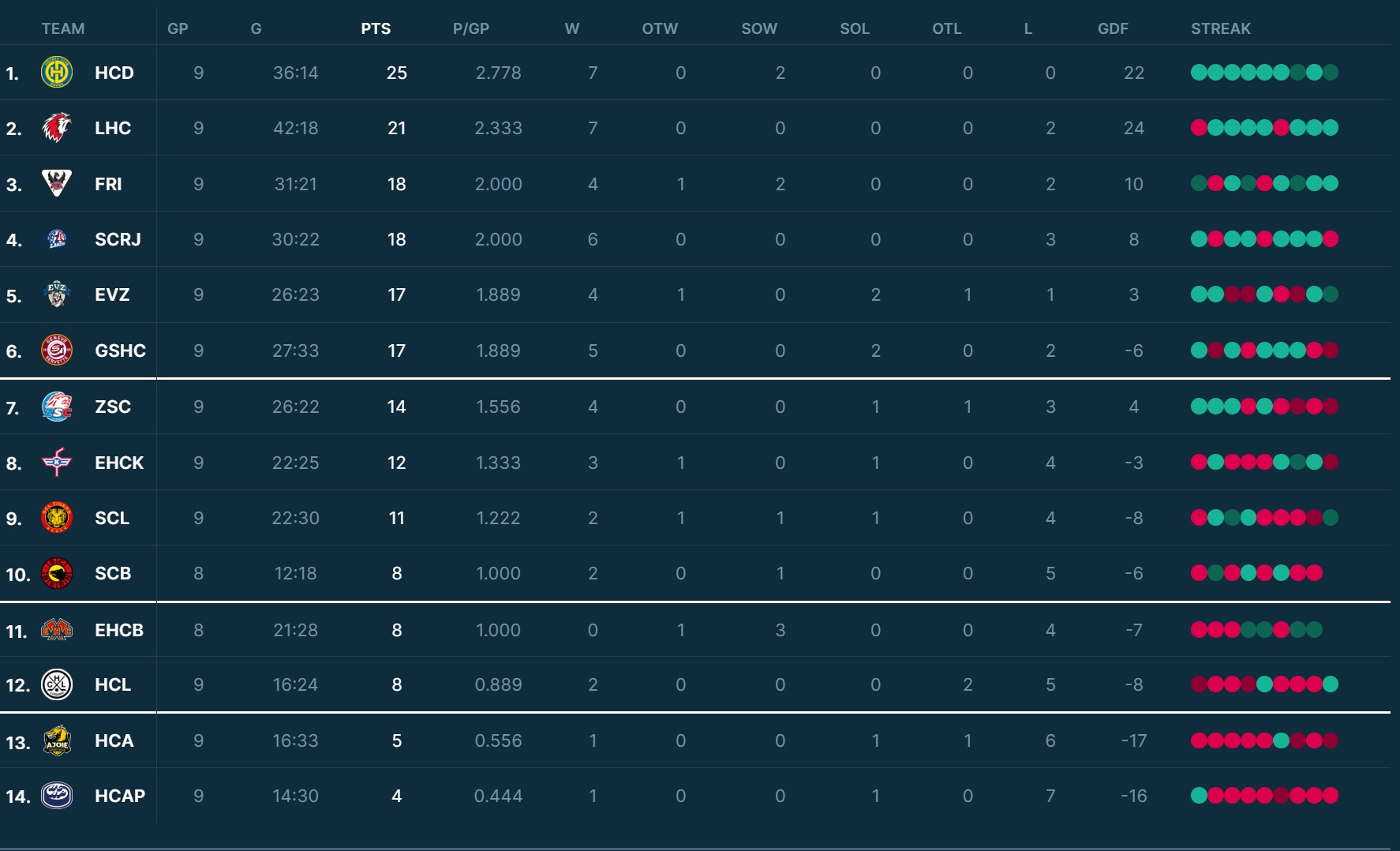1400x851 pixels.
Task: Click HCD's first streak dot
Action: click(1199, 73)
